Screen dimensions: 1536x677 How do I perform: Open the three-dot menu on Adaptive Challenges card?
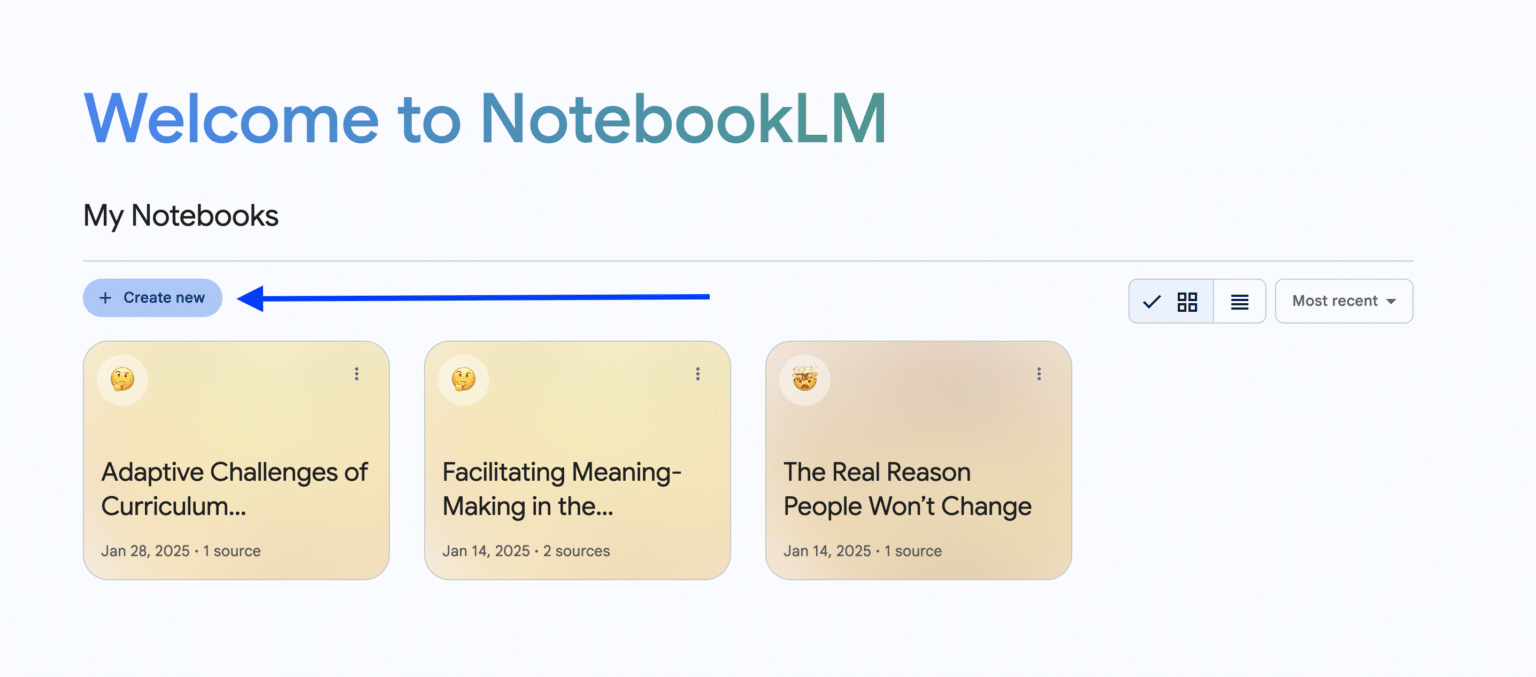pos(357,373)
